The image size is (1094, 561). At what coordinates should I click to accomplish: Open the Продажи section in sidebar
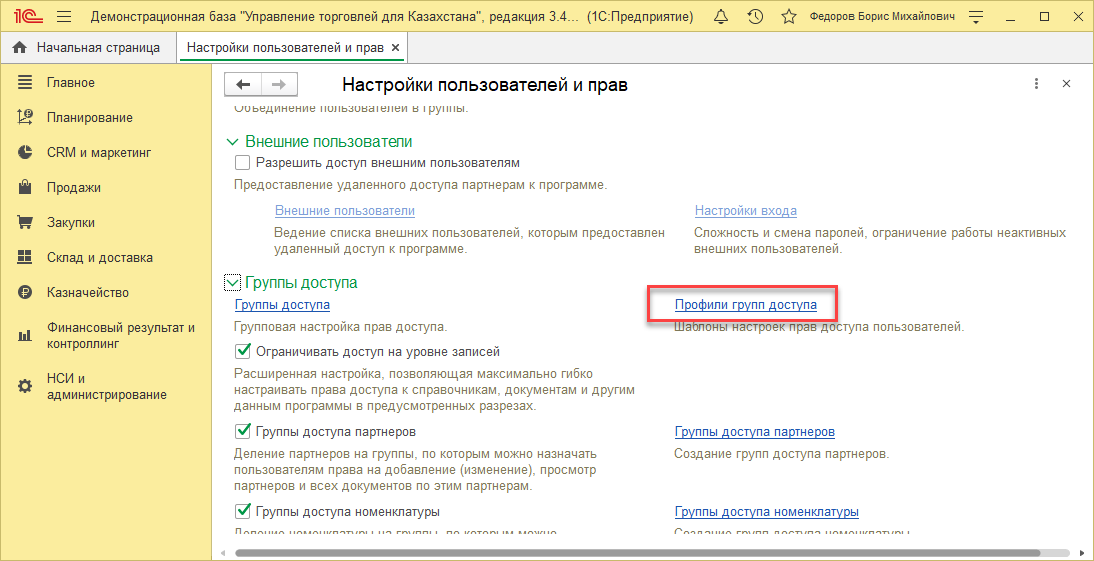coord(73,188)
